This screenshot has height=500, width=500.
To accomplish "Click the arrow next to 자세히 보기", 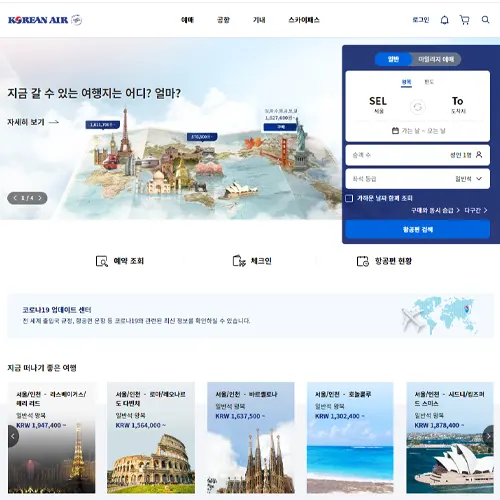I will (x=54, y=122).
